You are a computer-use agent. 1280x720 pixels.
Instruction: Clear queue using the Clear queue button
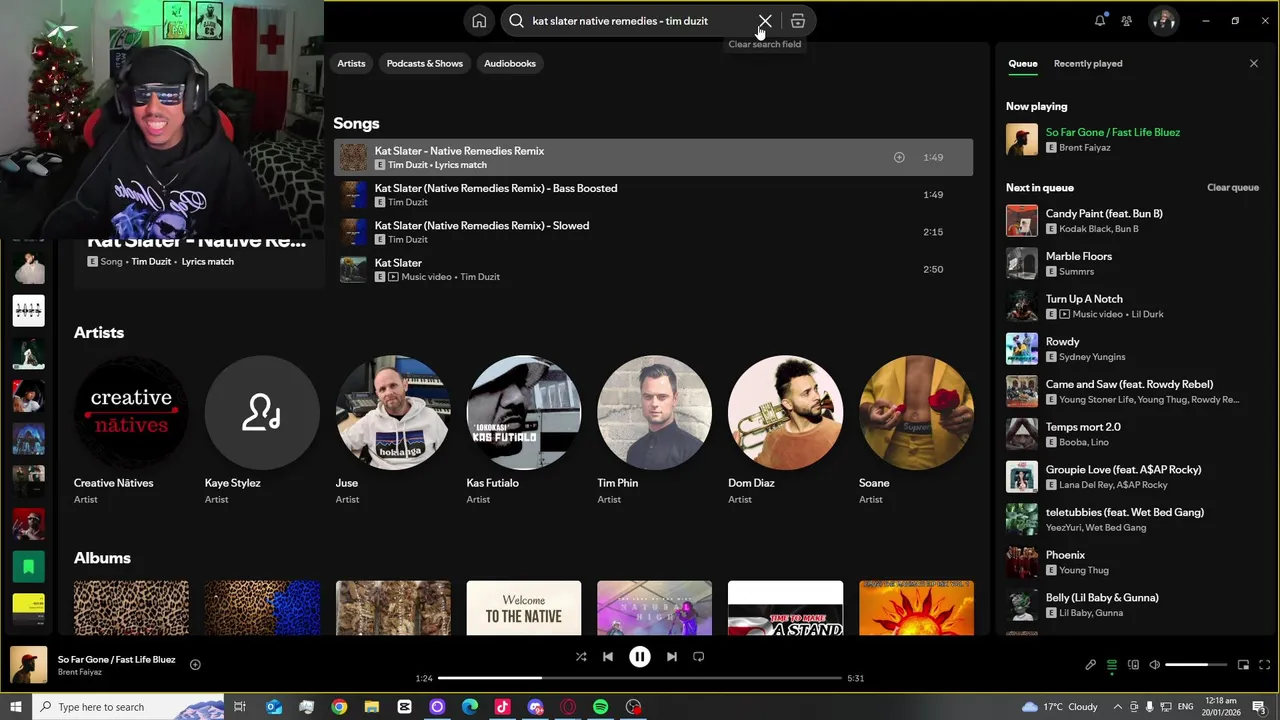point(1232,188)
